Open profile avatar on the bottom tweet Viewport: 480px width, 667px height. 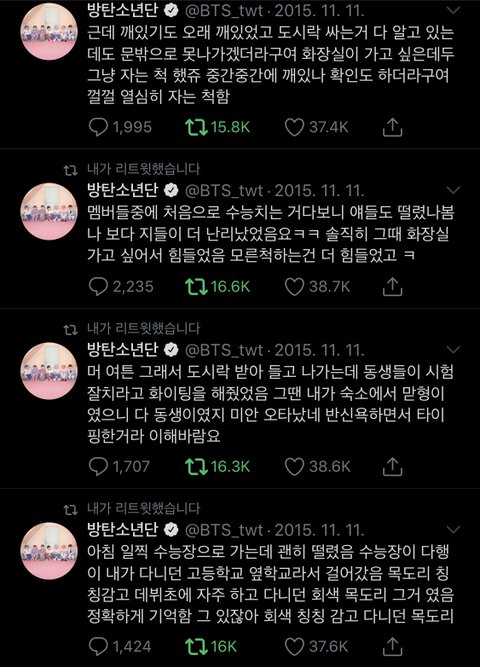tap(49, 551)
